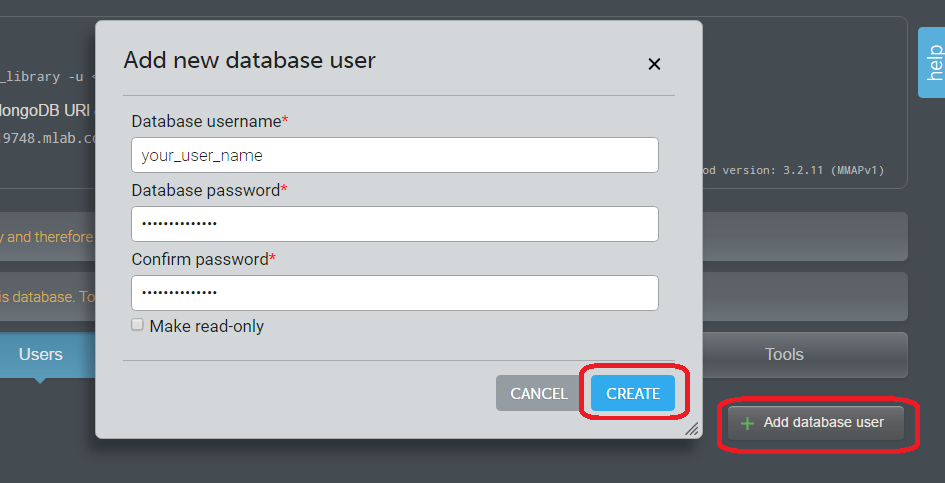
Task: Click the green plus icon beside Add database user
Action: (x=747, y=423)
